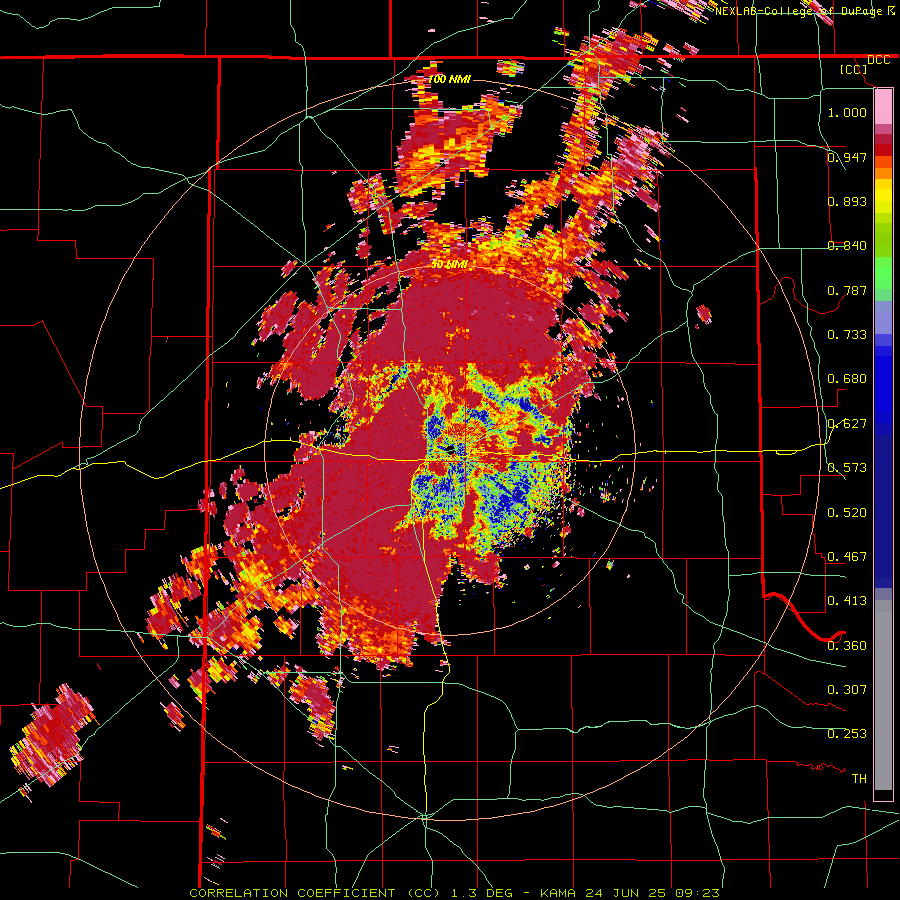The width and height of the screenshot is (900, 900).
Task: Select the 1.000 value on the scale
Action: click(x=847, y=112)
